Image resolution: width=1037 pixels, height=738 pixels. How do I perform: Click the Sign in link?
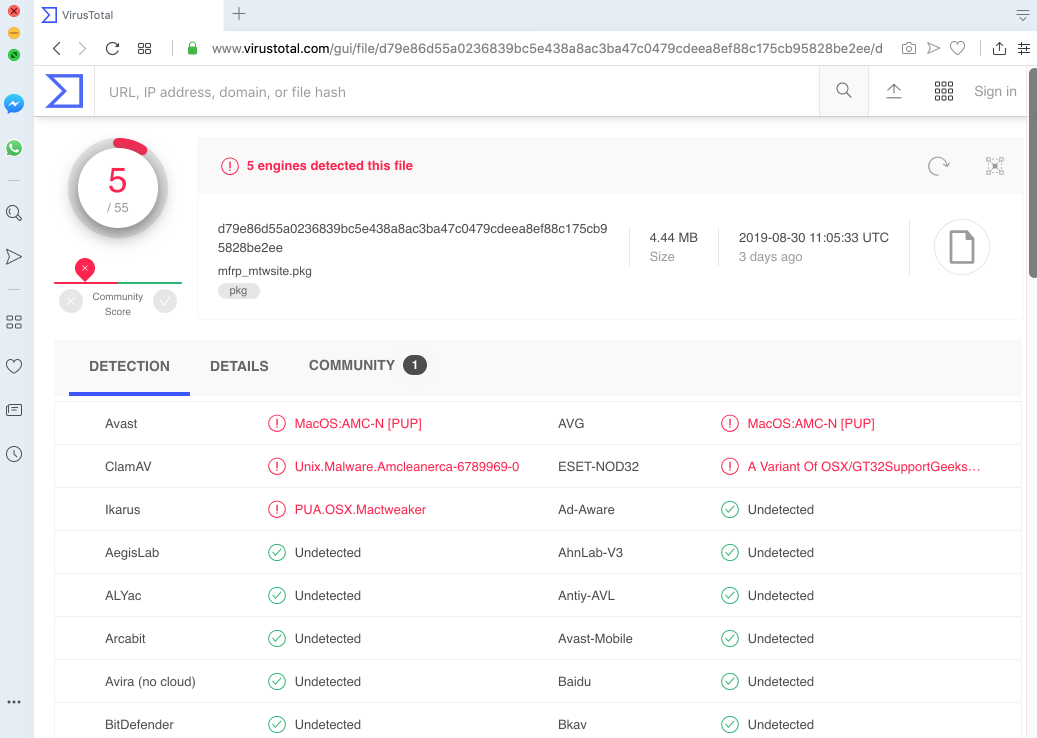coord(995,91)
